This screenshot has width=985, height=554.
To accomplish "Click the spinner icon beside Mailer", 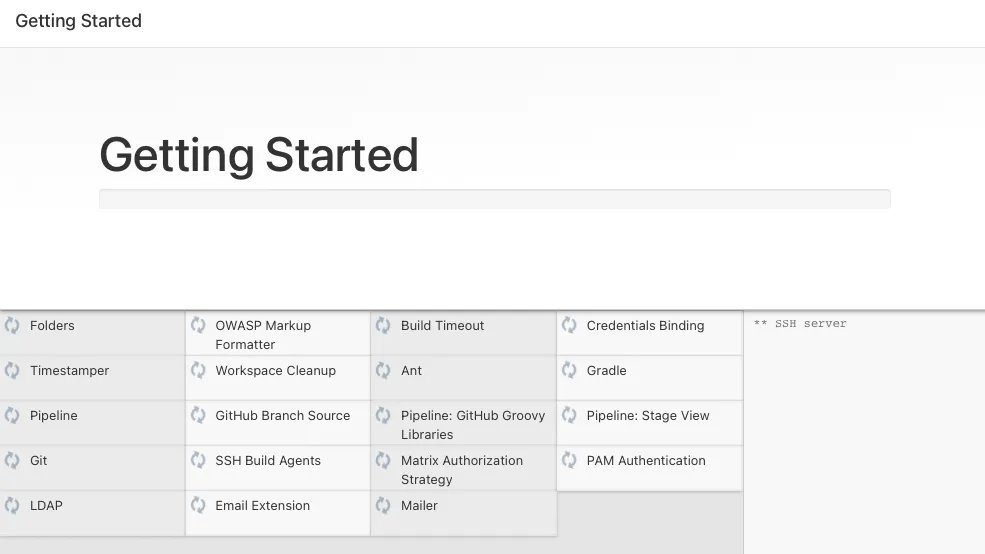I will tap(383, 506).
